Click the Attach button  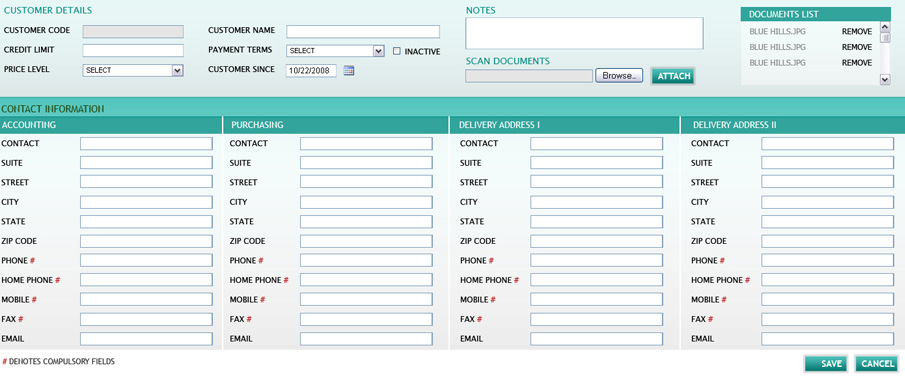[x=674, y=76]
